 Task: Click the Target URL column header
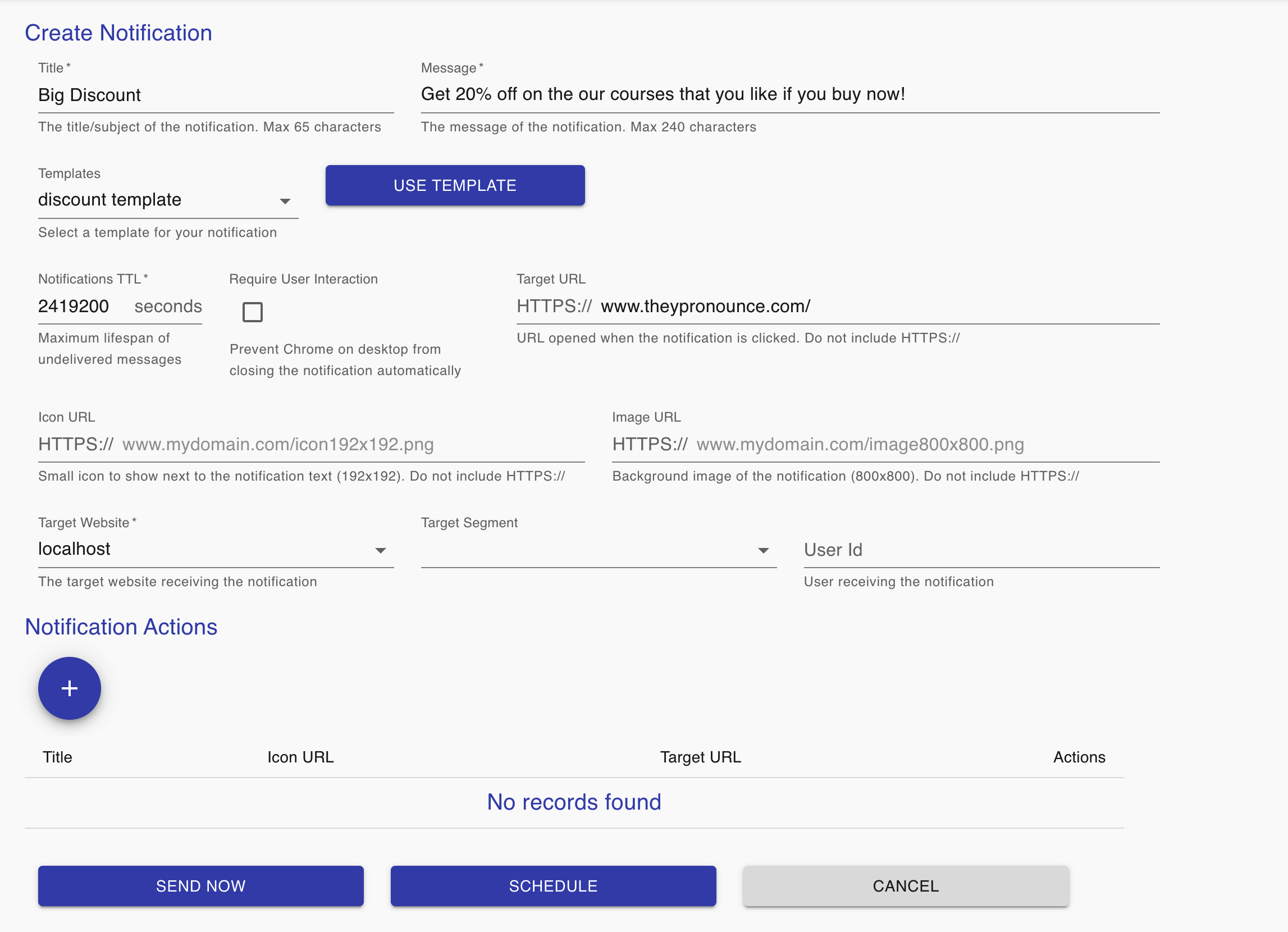[700, 757]
